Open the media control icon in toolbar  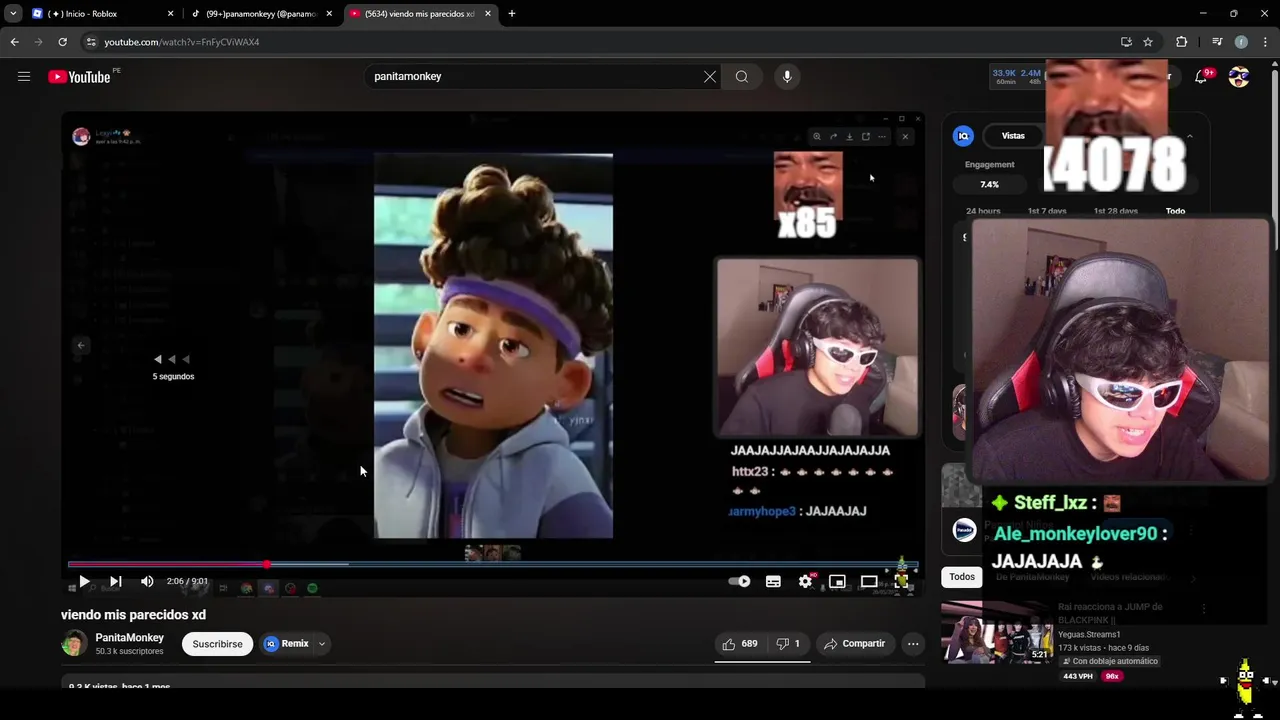click(x=1217, y=42)
